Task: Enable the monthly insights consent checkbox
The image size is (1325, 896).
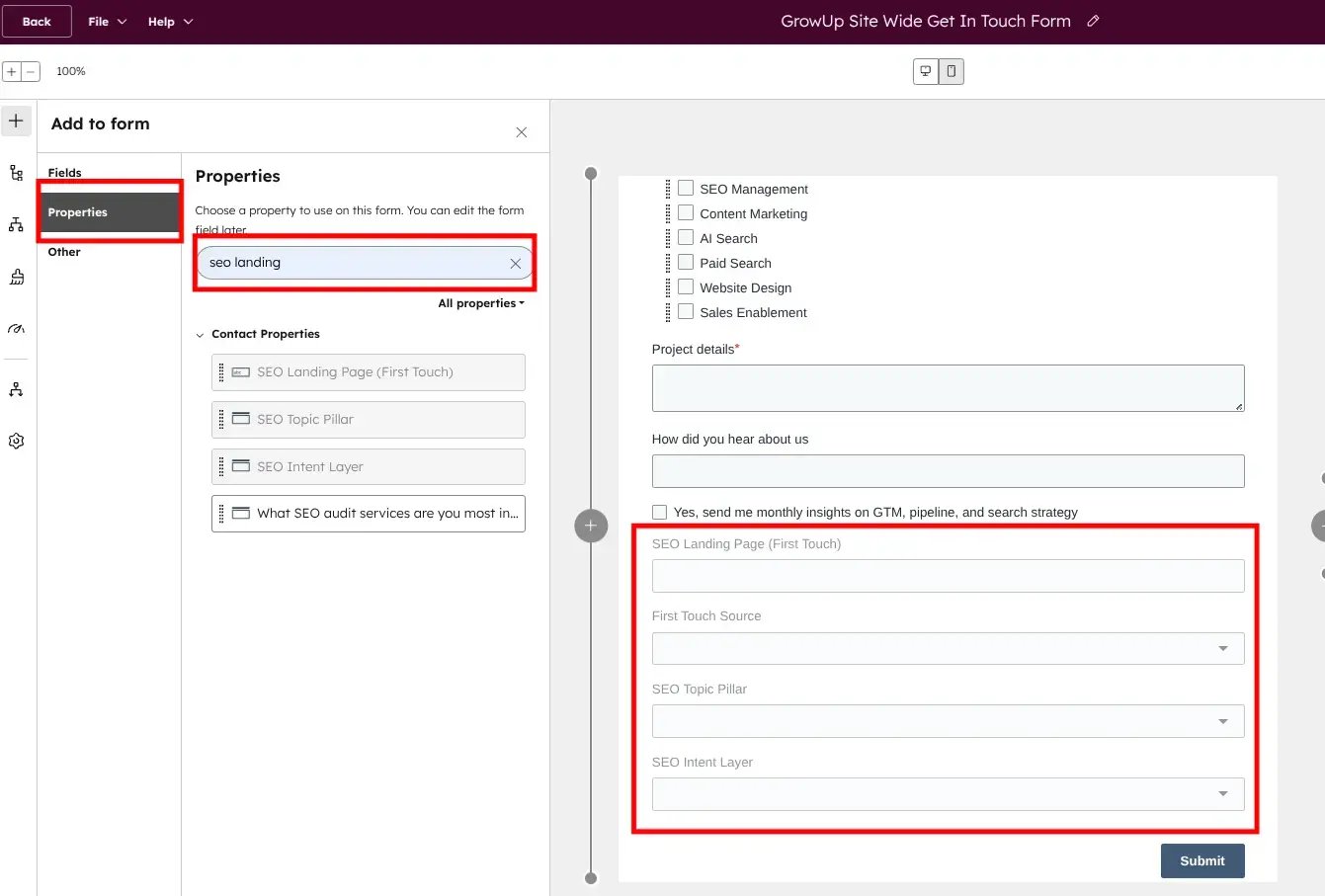Action: [x=659, y=512]
